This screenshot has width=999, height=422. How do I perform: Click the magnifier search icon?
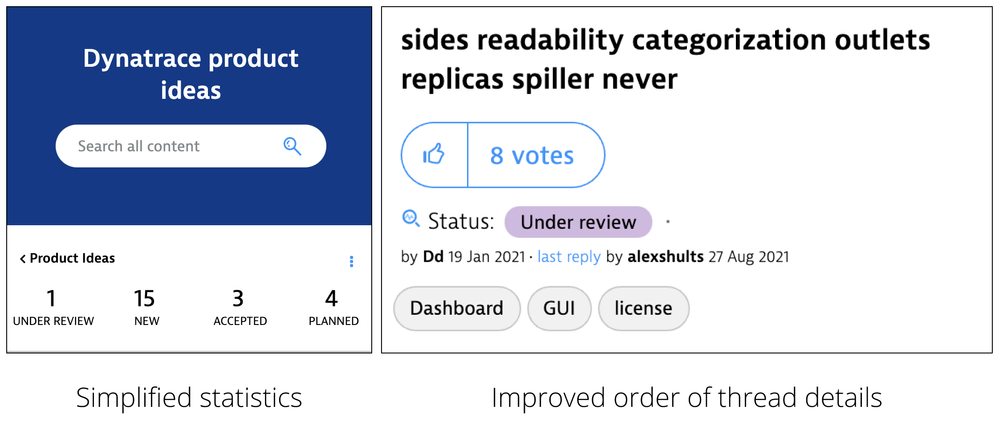(292, 146)
